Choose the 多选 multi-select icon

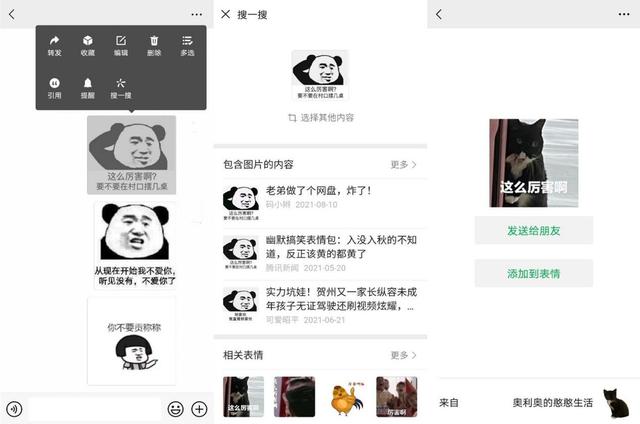point(187,46)
